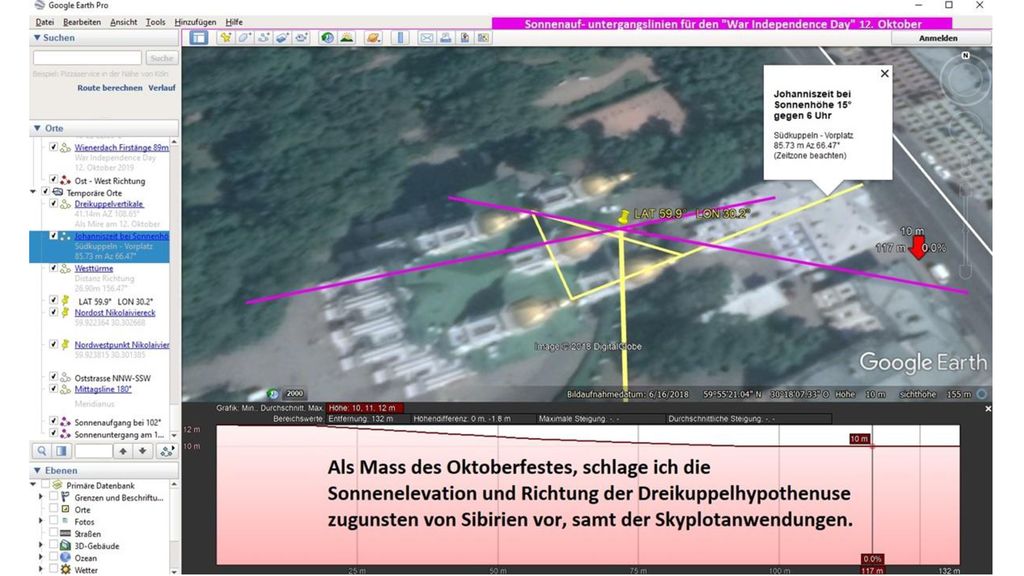Uncheck the Dreikuppelvertikale path

point(54,204)
